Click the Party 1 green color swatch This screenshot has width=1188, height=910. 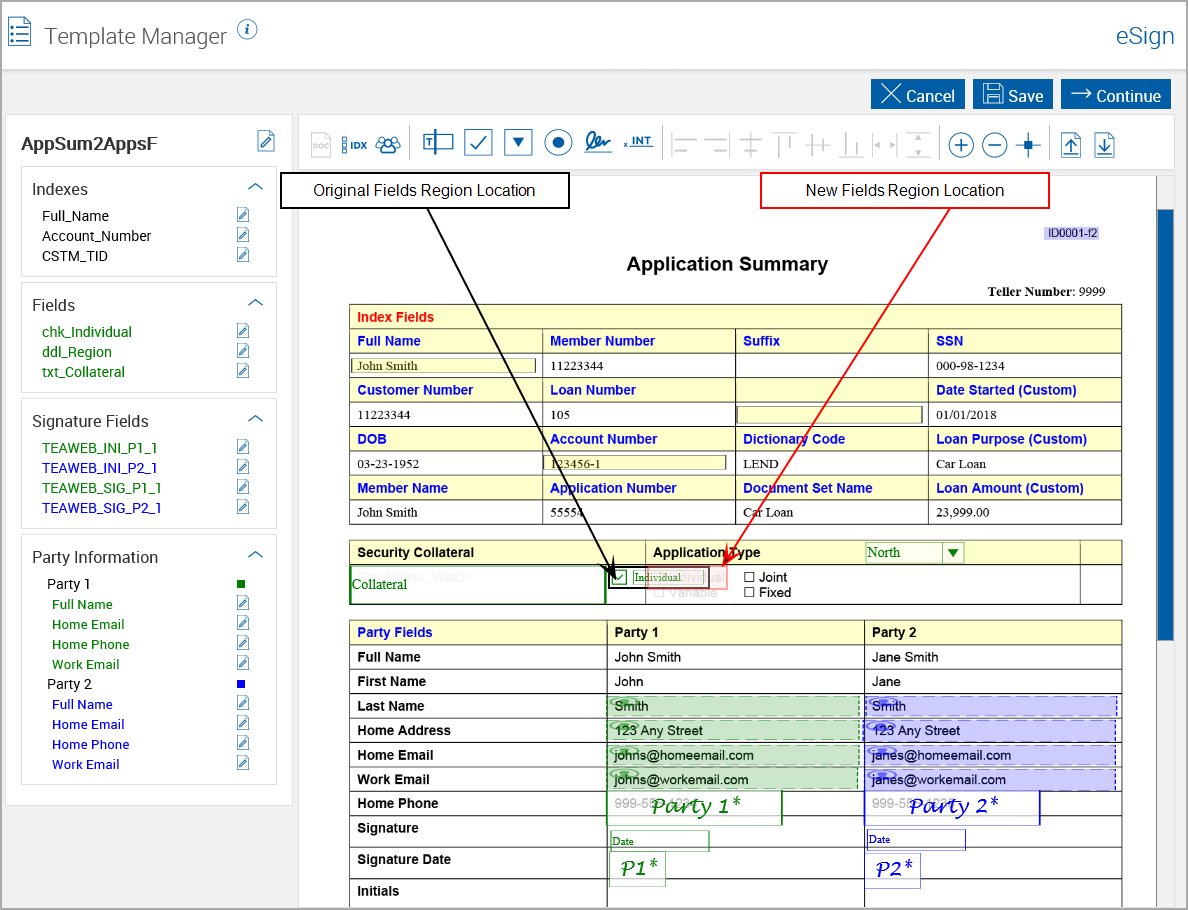[x=241, y=584]
